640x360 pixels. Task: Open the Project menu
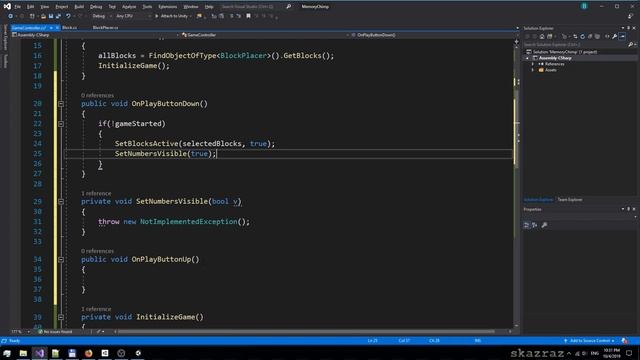tap(62, 7)
